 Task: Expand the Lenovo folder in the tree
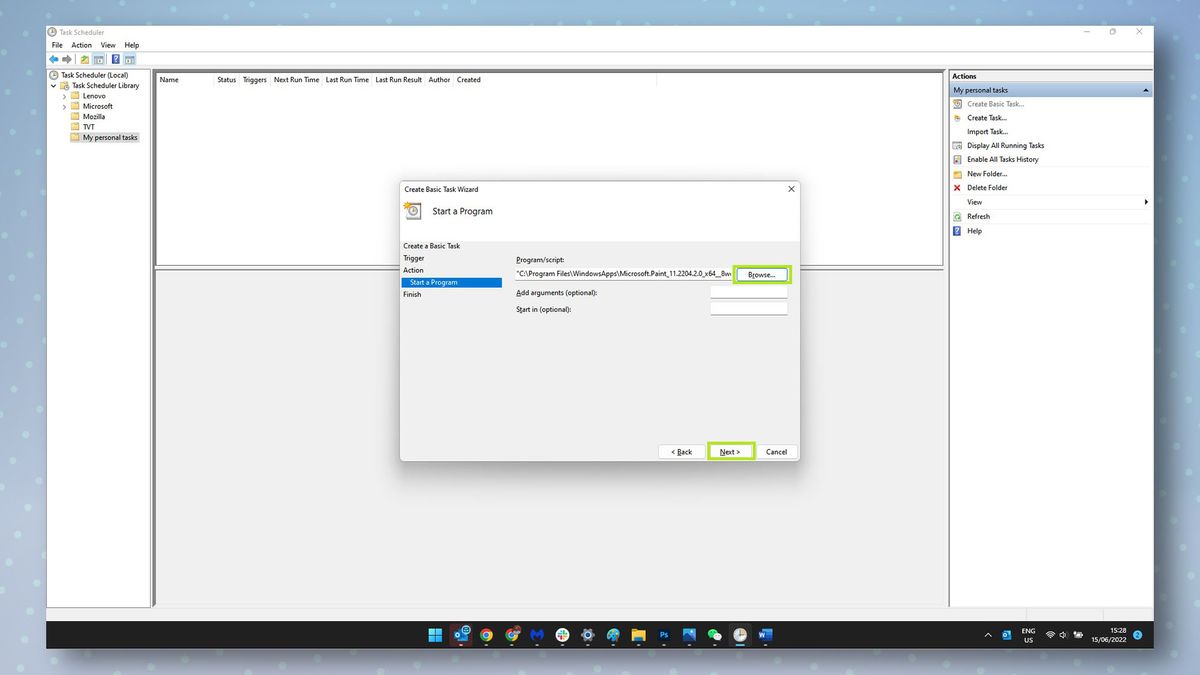click(64, 95)
